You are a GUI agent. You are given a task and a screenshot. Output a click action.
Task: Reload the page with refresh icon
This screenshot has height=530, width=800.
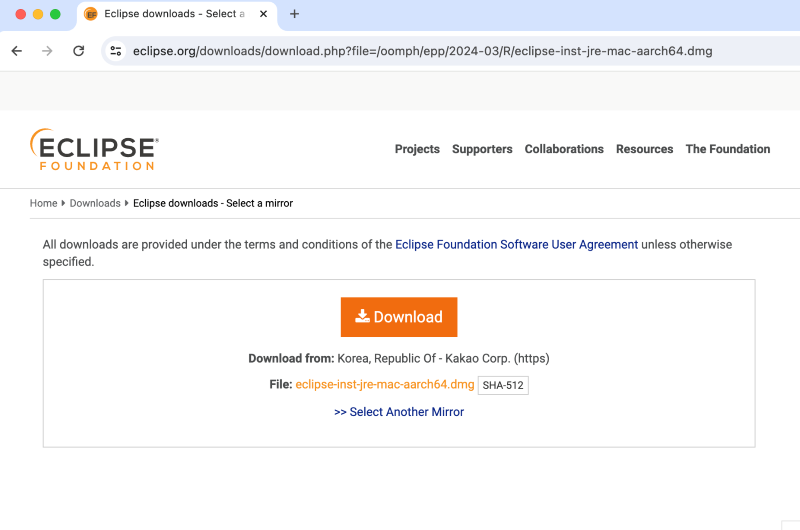click(x=79, y=51)
